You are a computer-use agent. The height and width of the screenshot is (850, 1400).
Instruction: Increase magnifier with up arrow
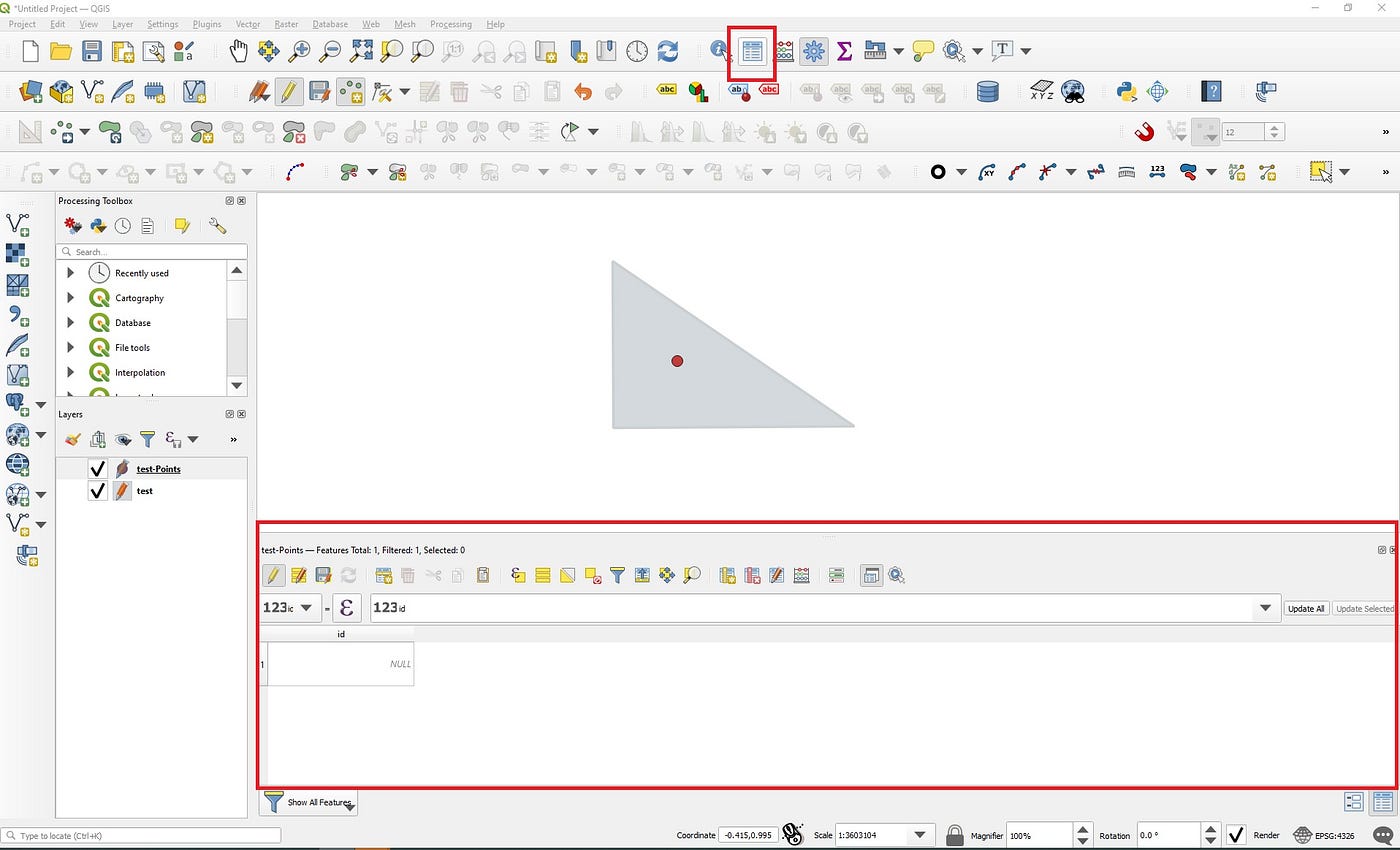[1082, 829]
